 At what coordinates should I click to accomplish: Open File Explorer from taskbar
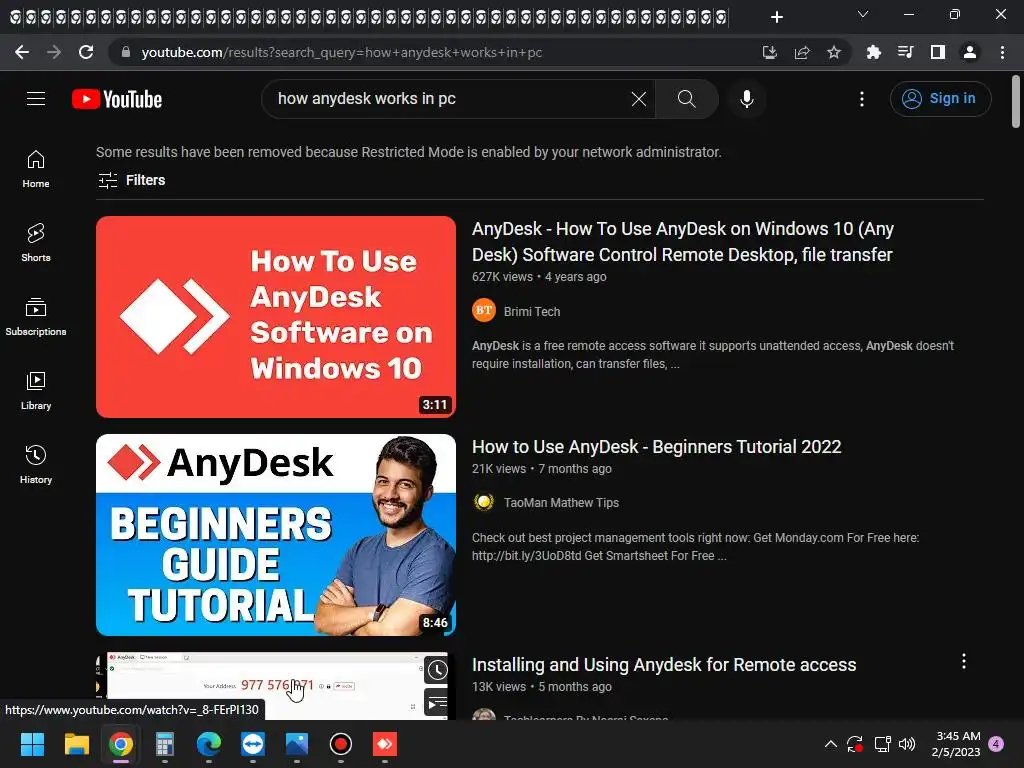(76, 744)
